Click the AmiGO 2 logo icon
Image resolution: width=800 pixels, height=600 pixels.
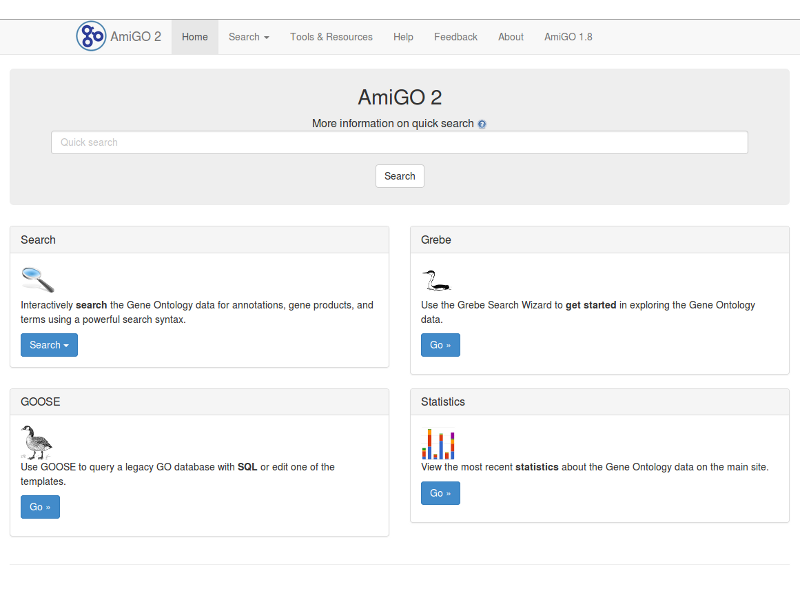pyautogui.click(x=91, y=36)
